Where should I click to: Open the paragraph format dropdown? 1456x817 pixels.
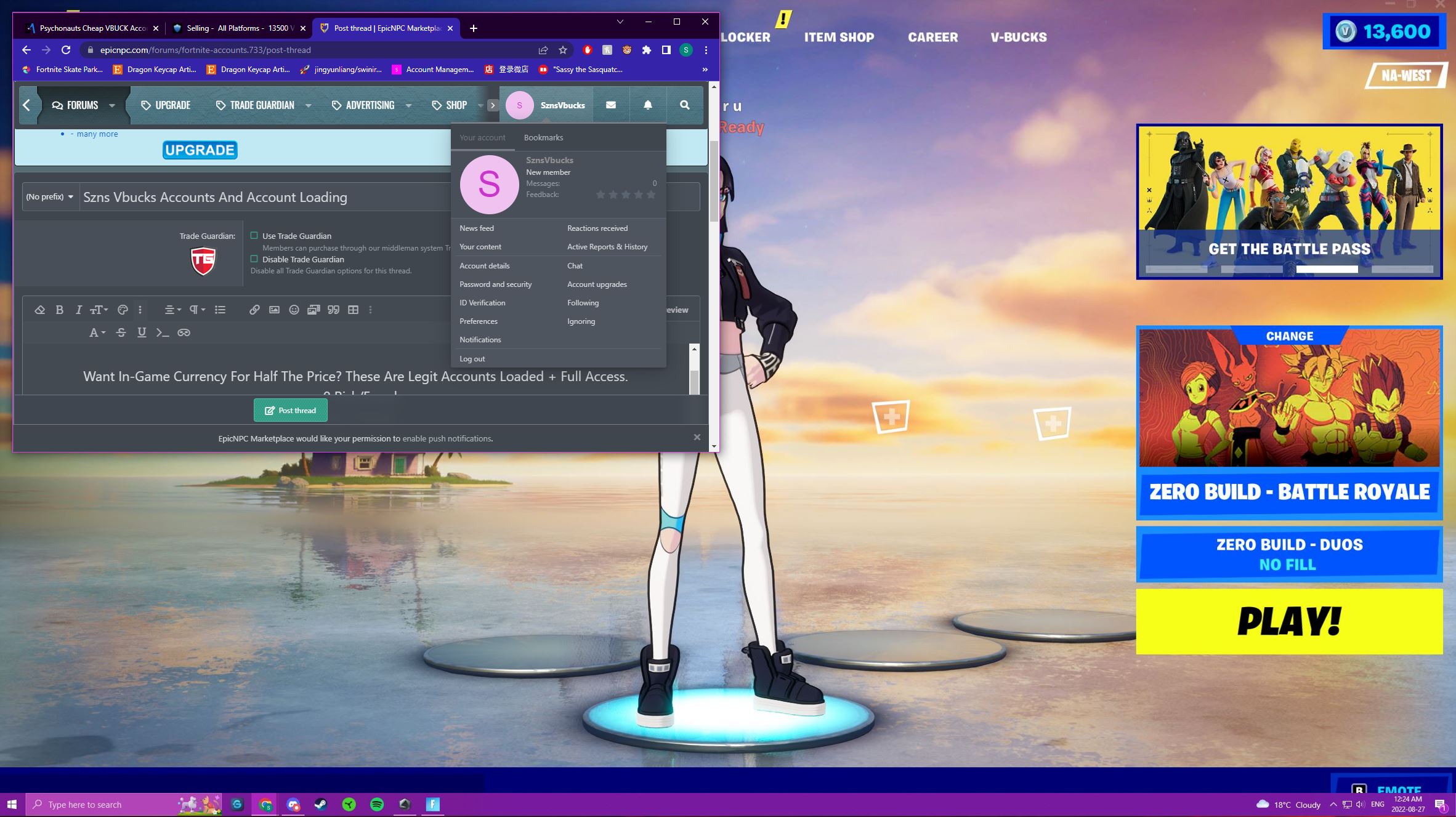coord(197,310)
